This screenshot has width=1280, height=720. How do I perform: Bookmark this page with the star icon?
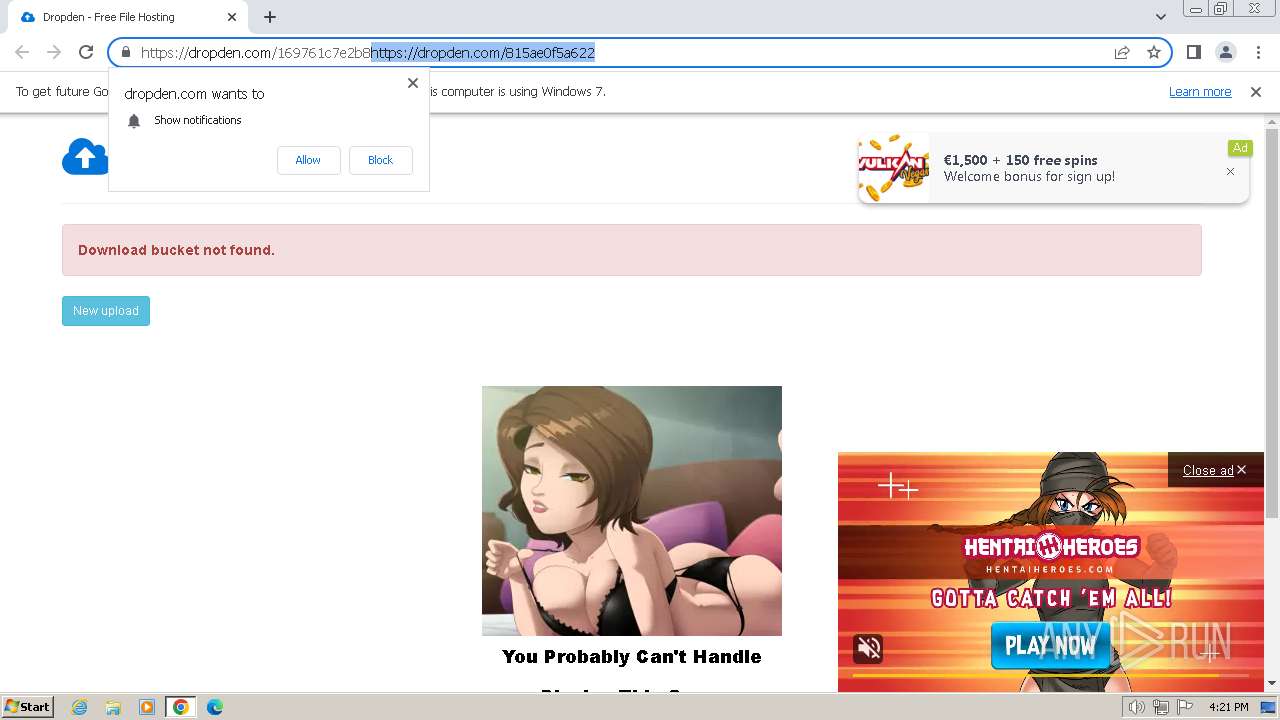(x=1154, y=52)
